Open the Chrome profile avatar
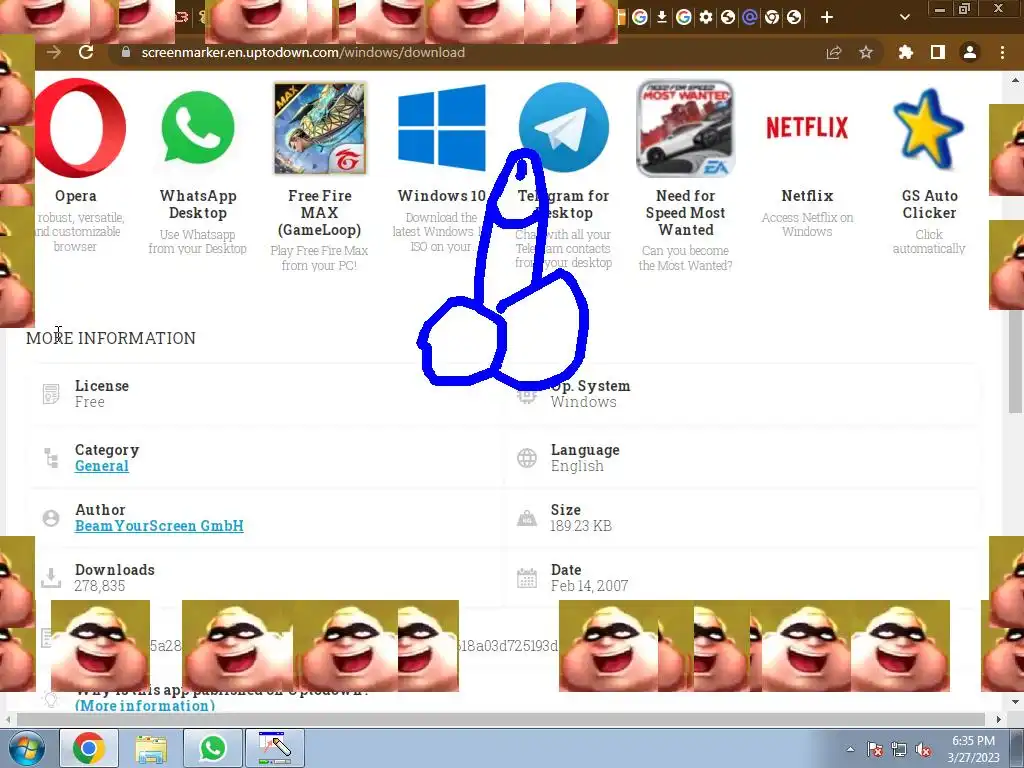 click(x=970, y=52)
